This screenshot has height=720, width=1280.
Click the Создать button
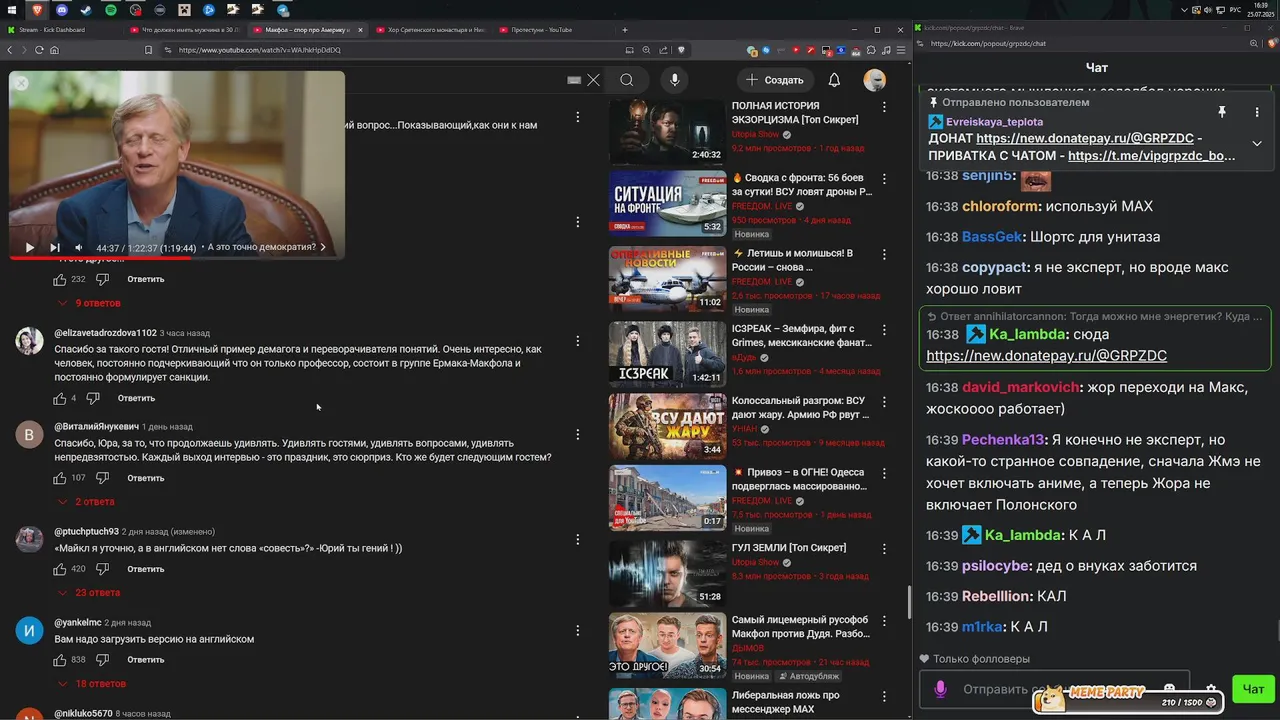click(774, 80)
